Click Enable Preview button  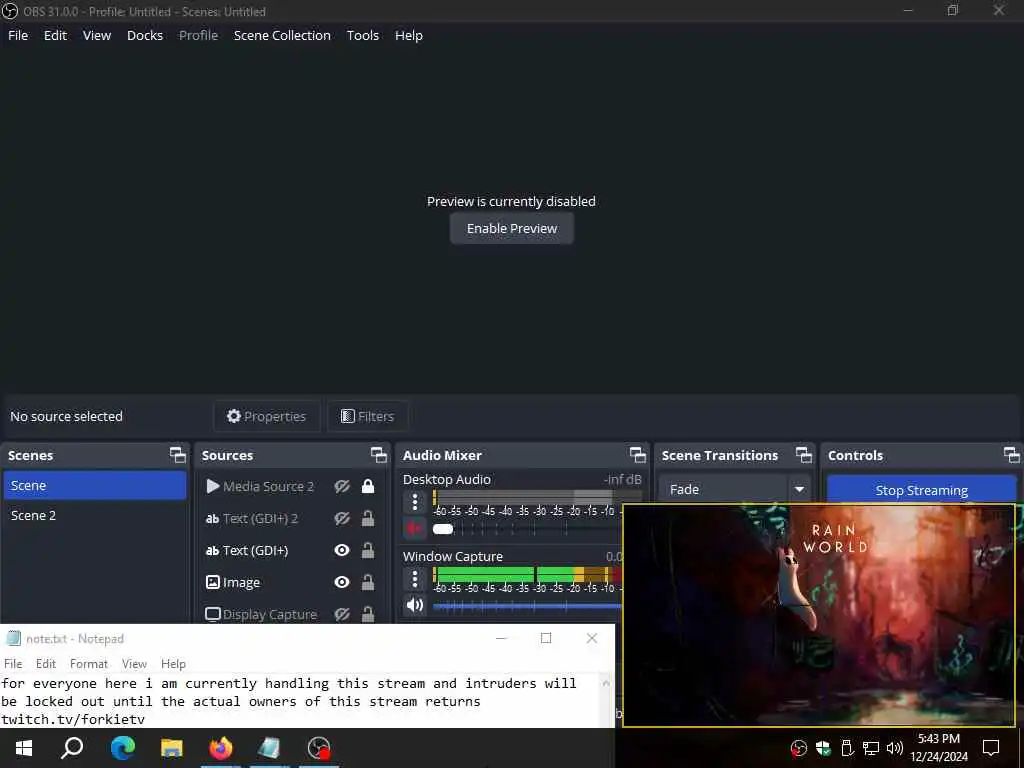tap(512, 229)
